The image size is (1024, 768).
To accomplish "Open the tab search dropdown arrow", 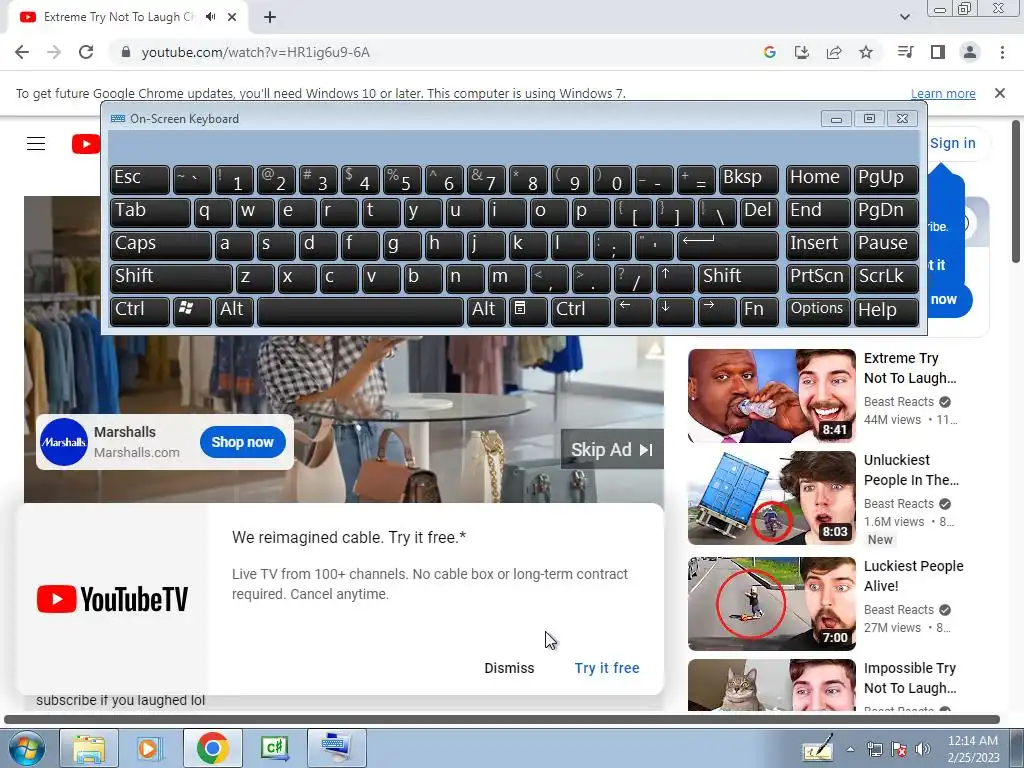I will (904, 17).
